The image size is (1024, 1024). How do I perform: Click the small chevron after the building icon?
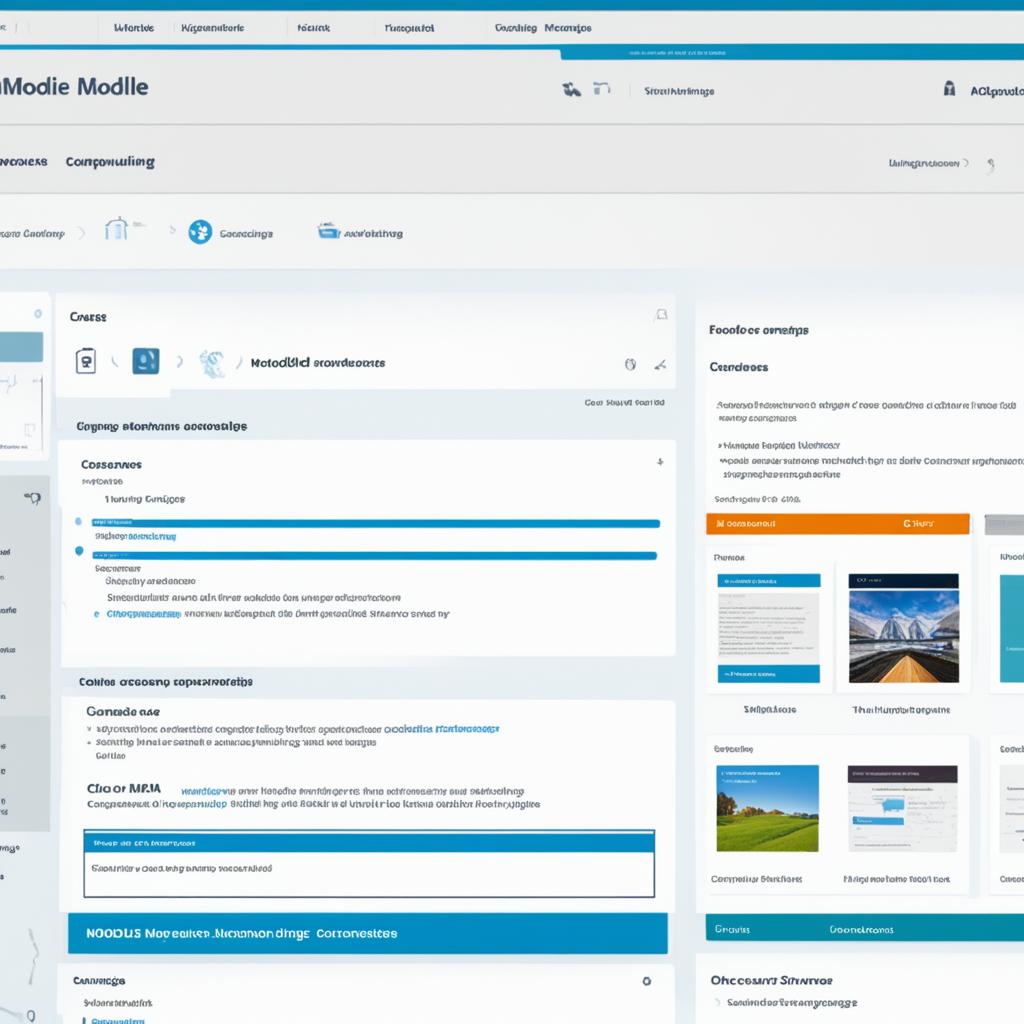172,230
